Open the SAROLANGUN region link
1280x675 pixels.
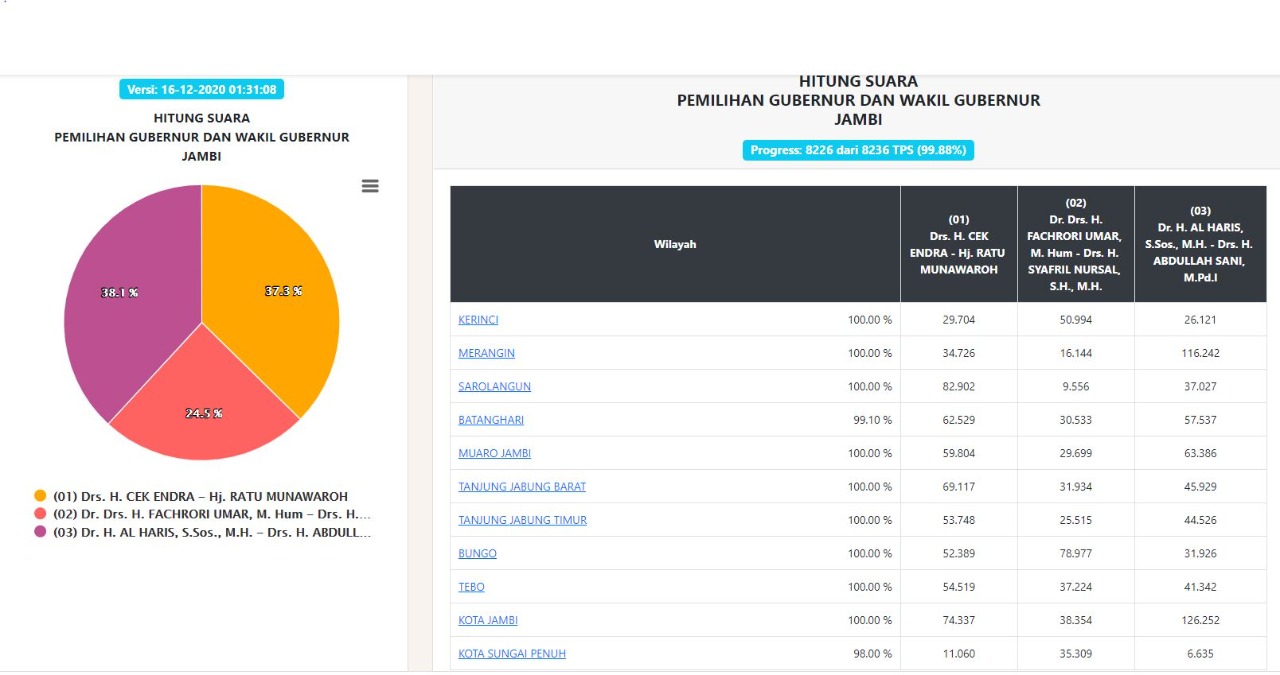pyautogui.click(x=494, y=386)
